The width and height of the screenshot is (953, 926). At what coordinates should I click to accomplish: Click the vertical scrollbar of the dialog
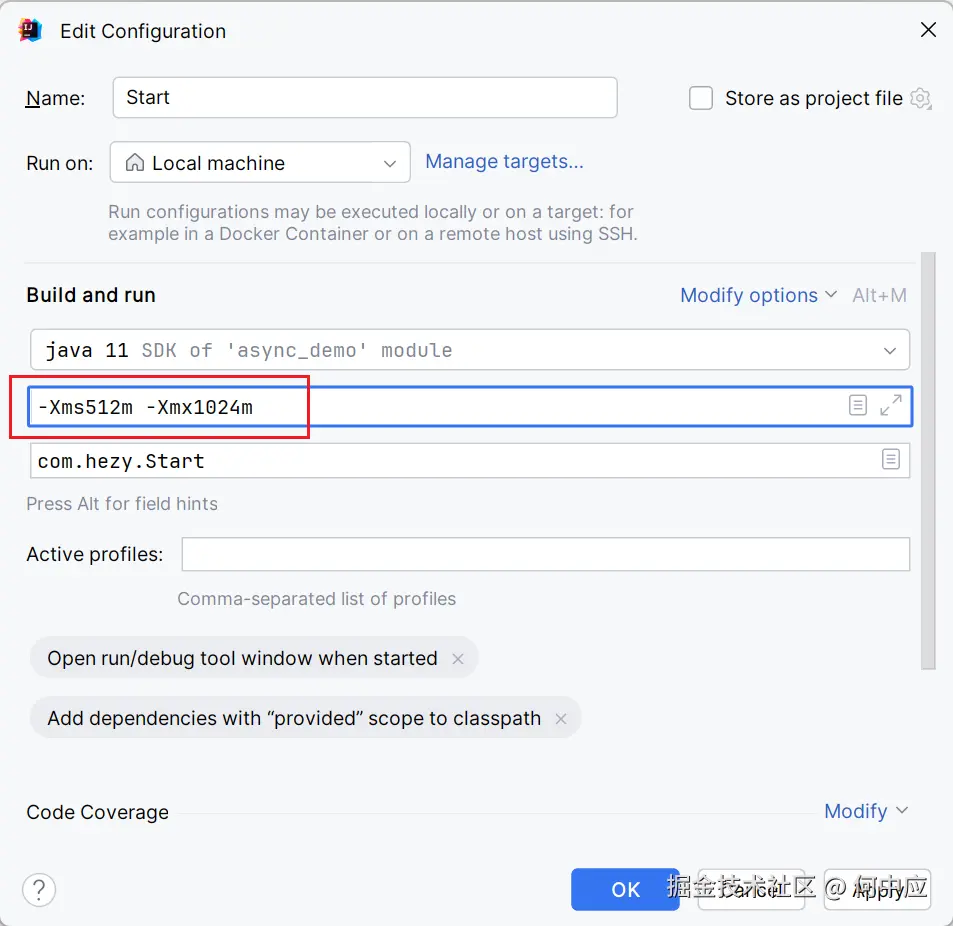928,460
